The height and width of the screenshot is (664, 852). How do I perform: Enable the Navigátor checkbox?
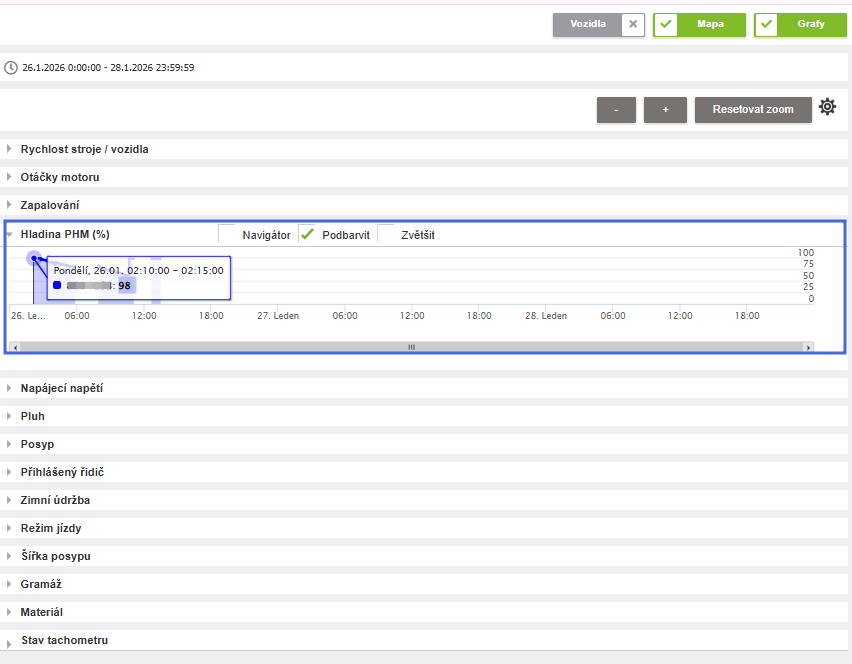(227, 234)
